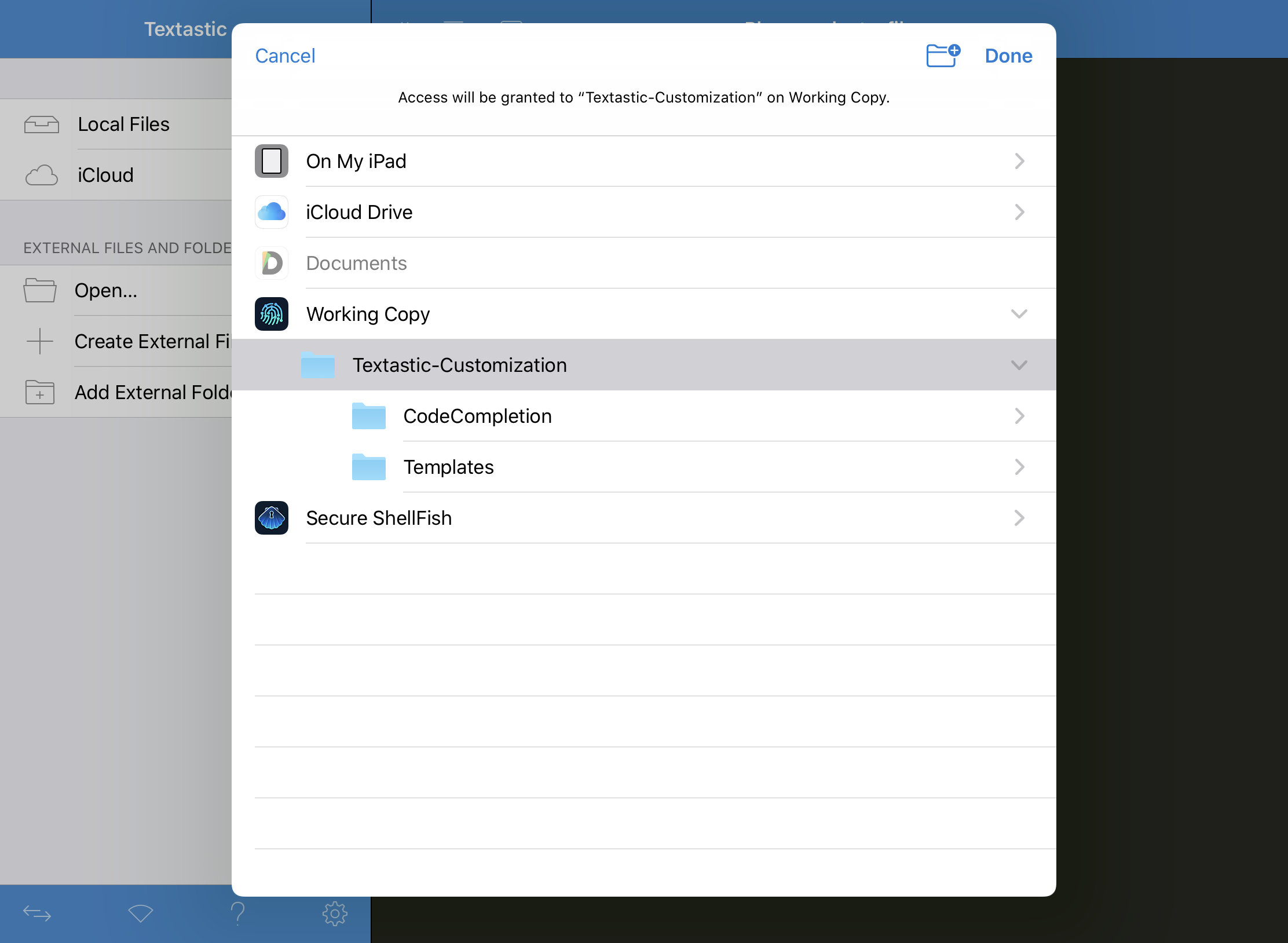Expand Templates folder chevron
The height and width of the screenshot is (943, 1288).
1019,467
